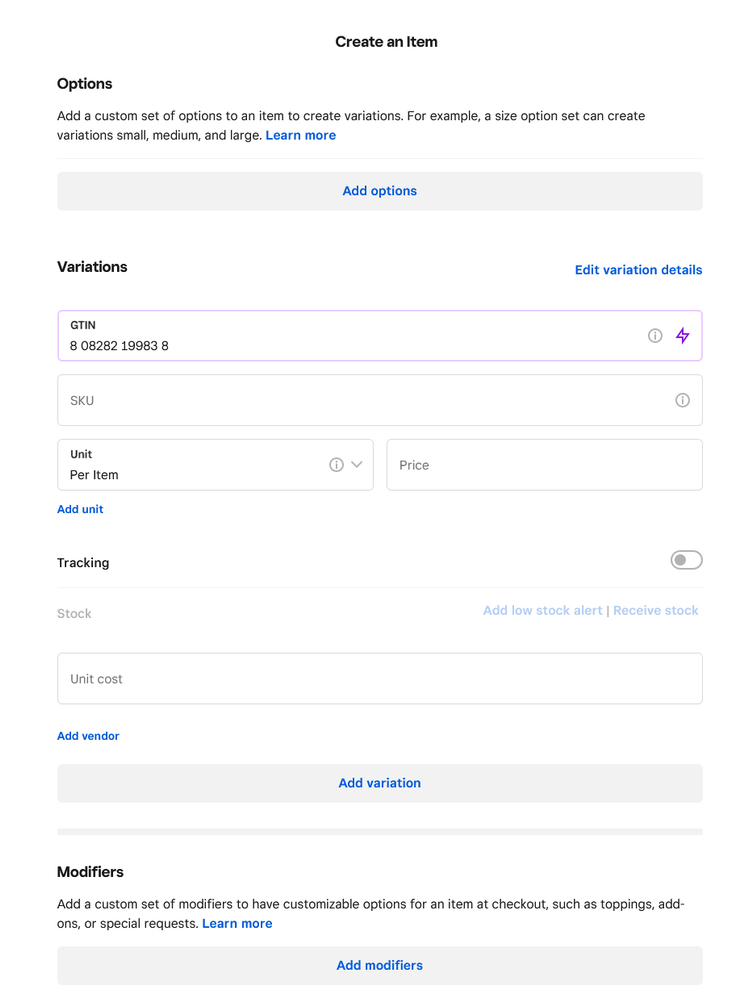Image resolution: width=753 pixels, height=998 pixels.
Task: Focus the Price input field
Action: tap(544, 465)
